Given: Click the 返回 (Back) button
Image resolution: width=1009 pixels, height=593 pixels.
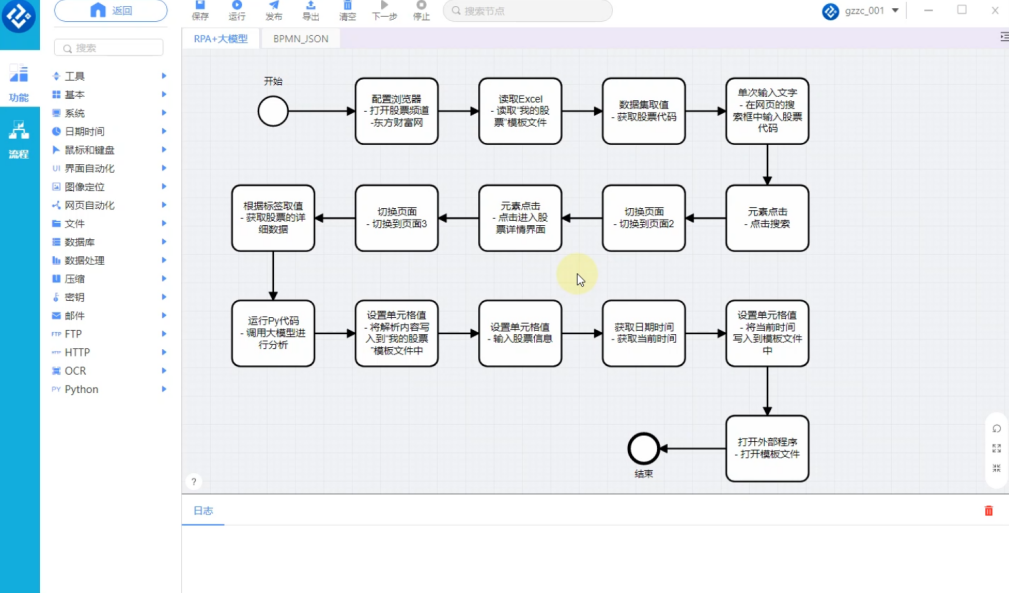Looking at the screenshot, I should 111,11.
